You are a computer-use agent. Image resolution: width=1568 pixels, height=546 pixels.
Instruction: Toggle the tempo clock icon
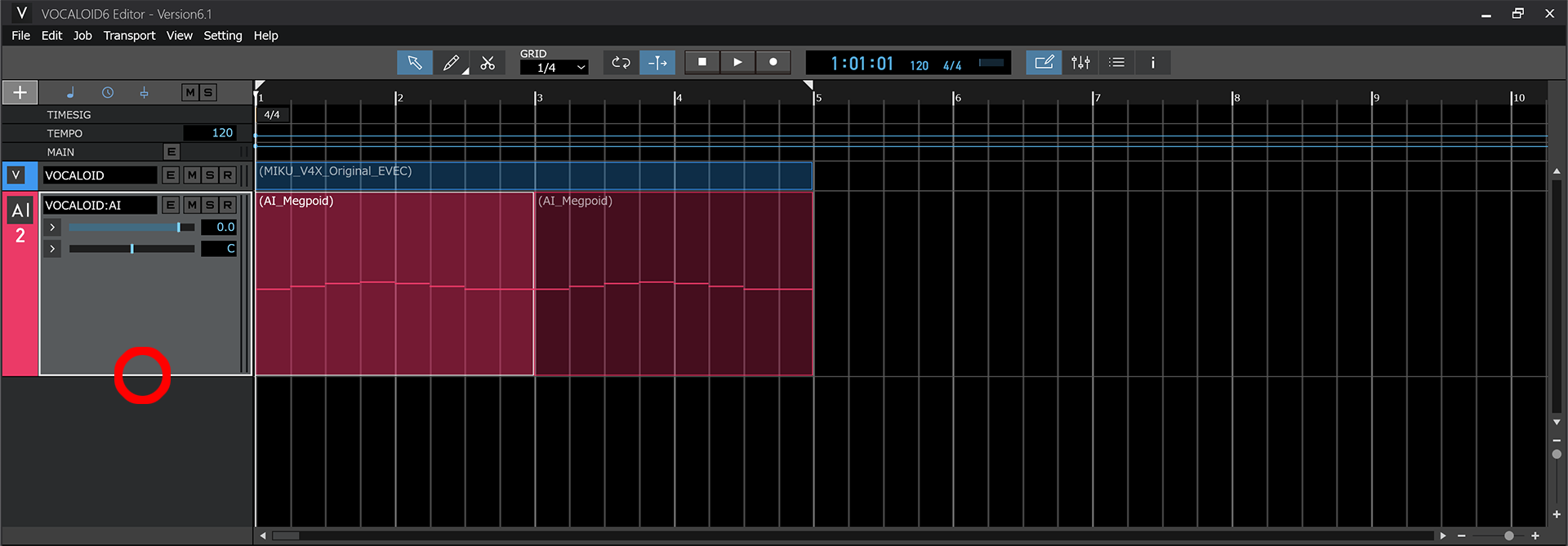tap(108, 93)
